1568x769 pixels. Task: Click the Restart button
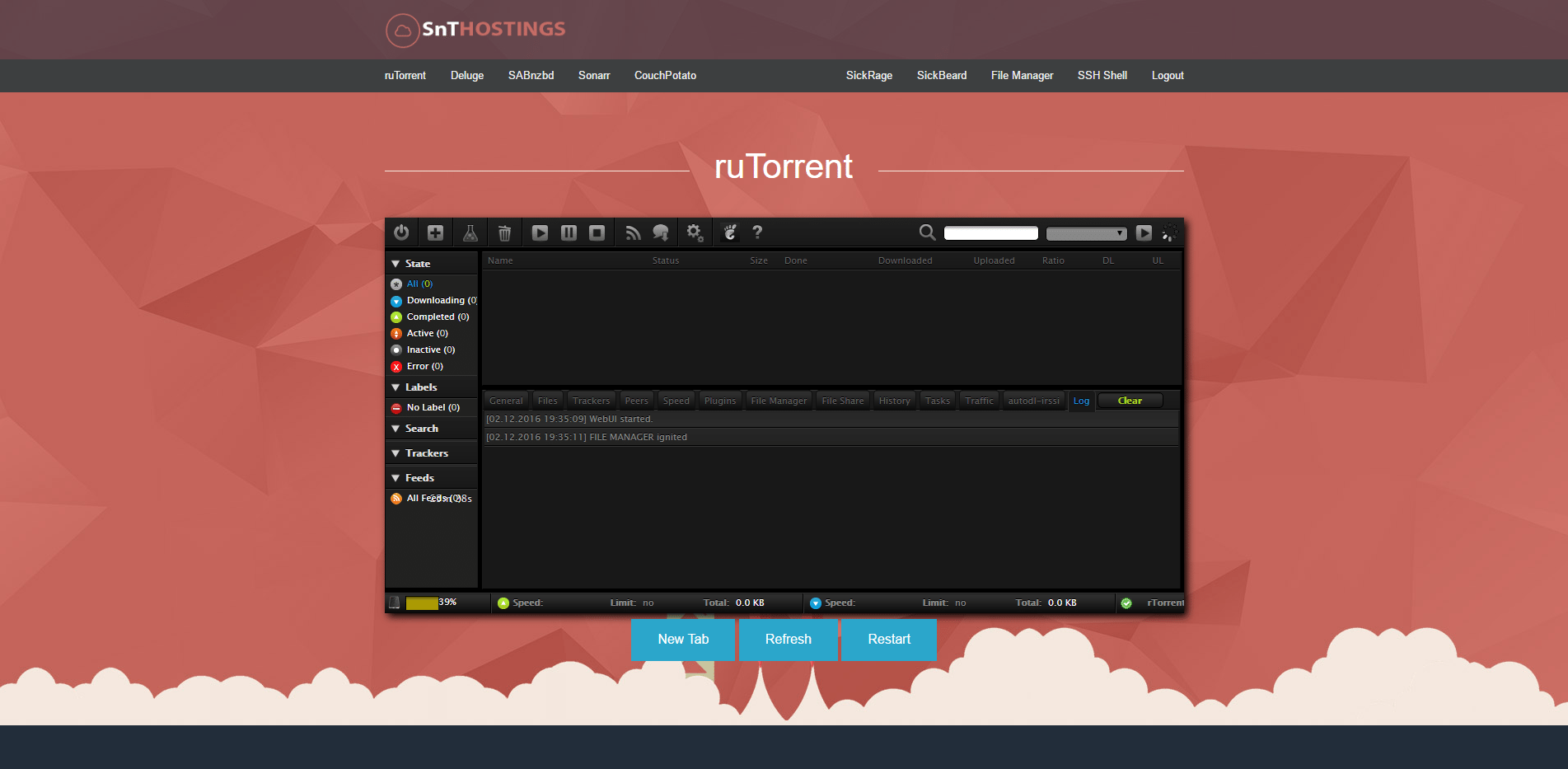tap(889, 640)
